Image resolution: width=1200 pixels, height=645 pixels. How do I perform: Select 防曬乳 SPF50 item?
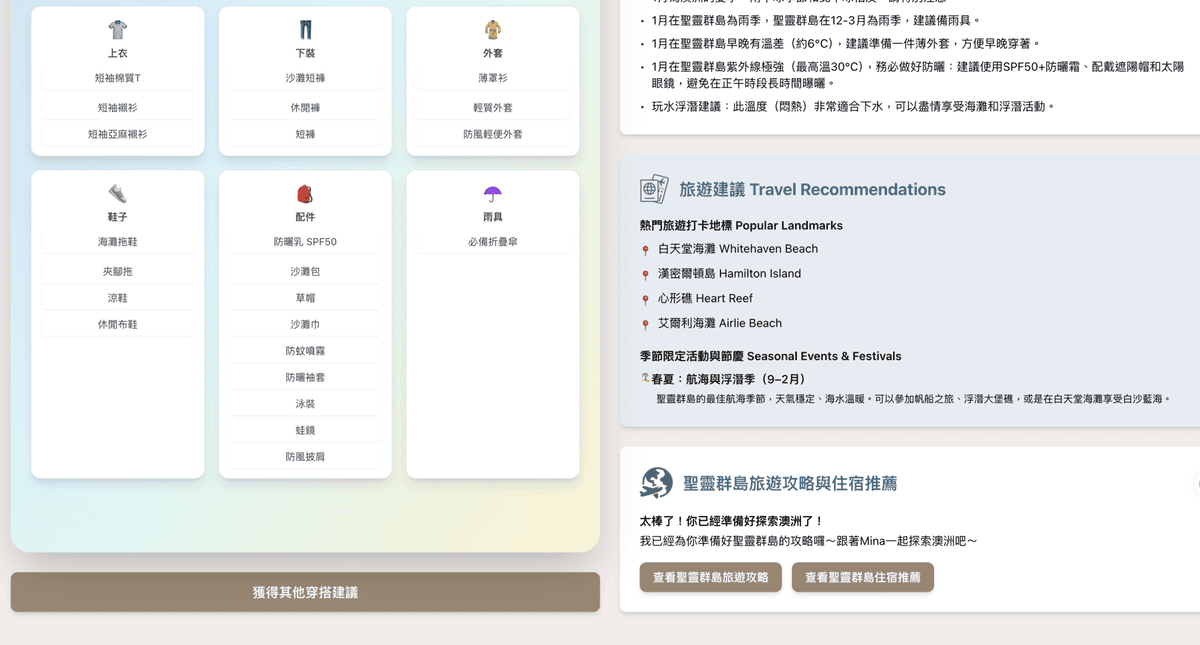point(305,242)
